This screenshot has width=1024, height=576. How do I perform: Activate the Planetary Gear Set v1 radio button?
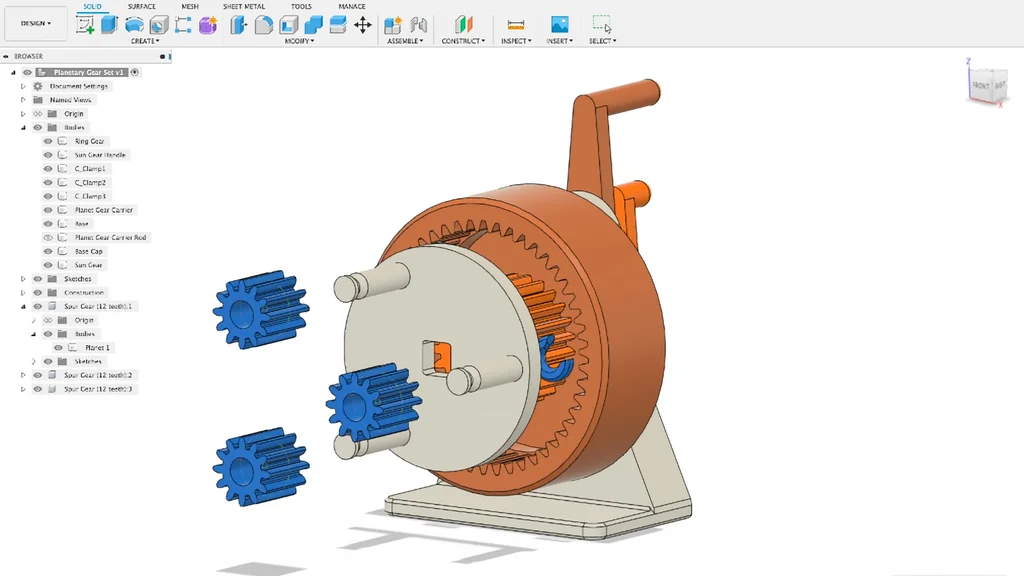coord(135,72)
